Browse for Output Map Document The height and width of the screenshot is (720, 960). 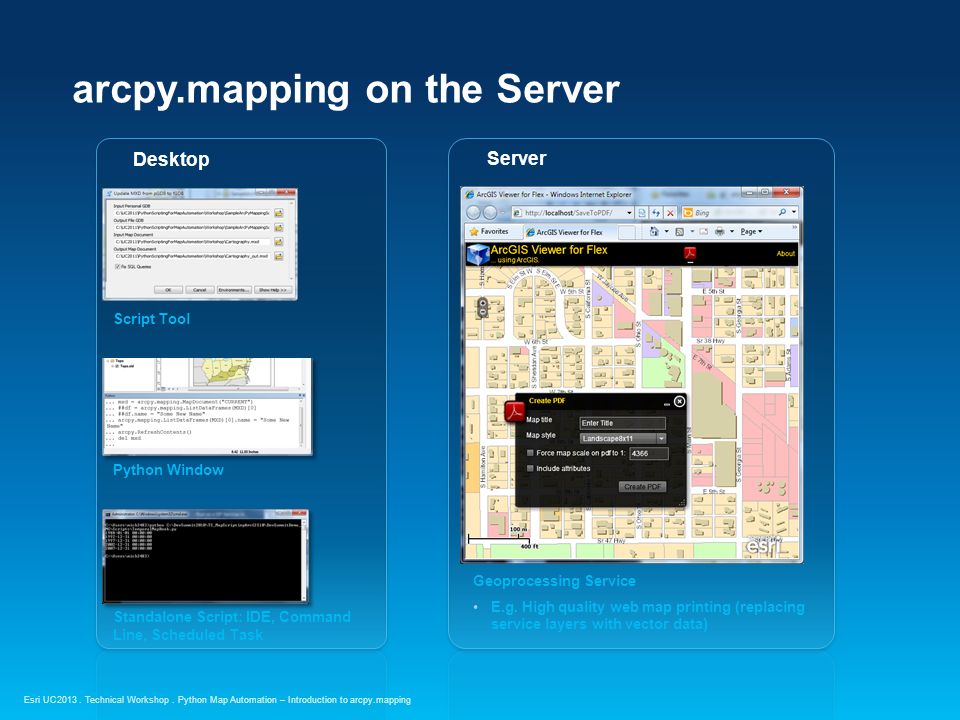point(279,257)
